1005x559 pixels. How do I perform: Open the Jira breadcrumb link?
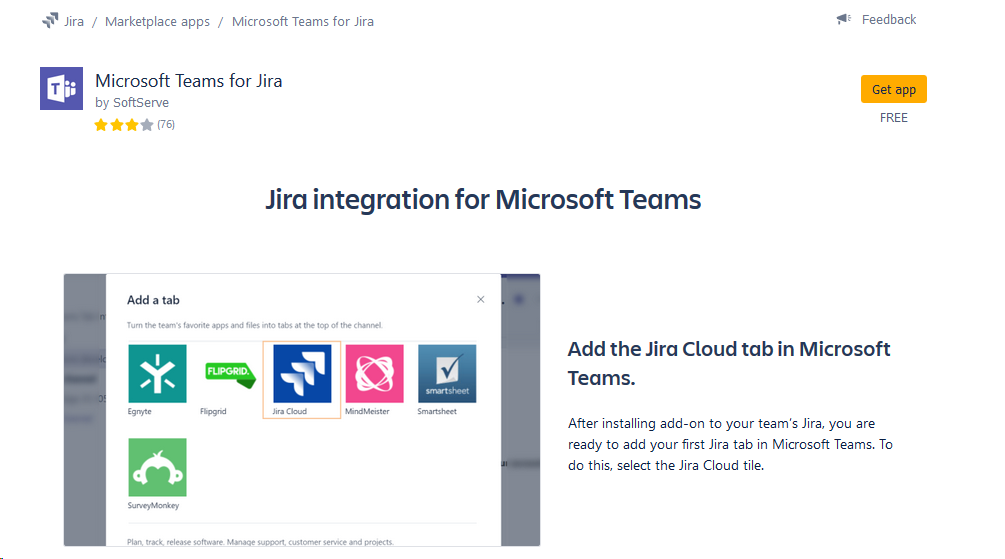(74, 21)
